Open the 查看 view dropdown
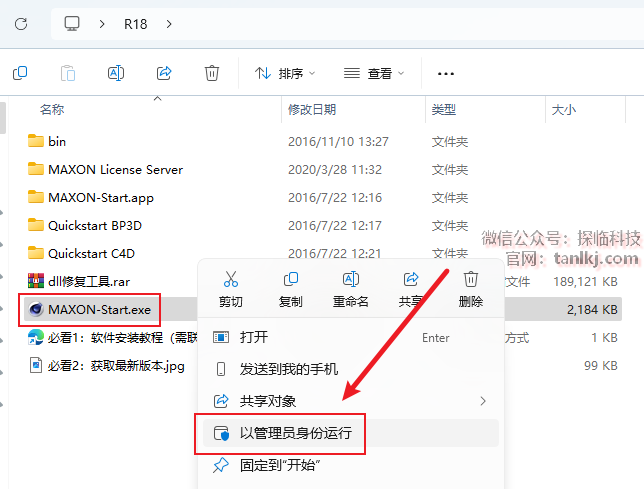644x489 pixels. click(x=374, y=73)
